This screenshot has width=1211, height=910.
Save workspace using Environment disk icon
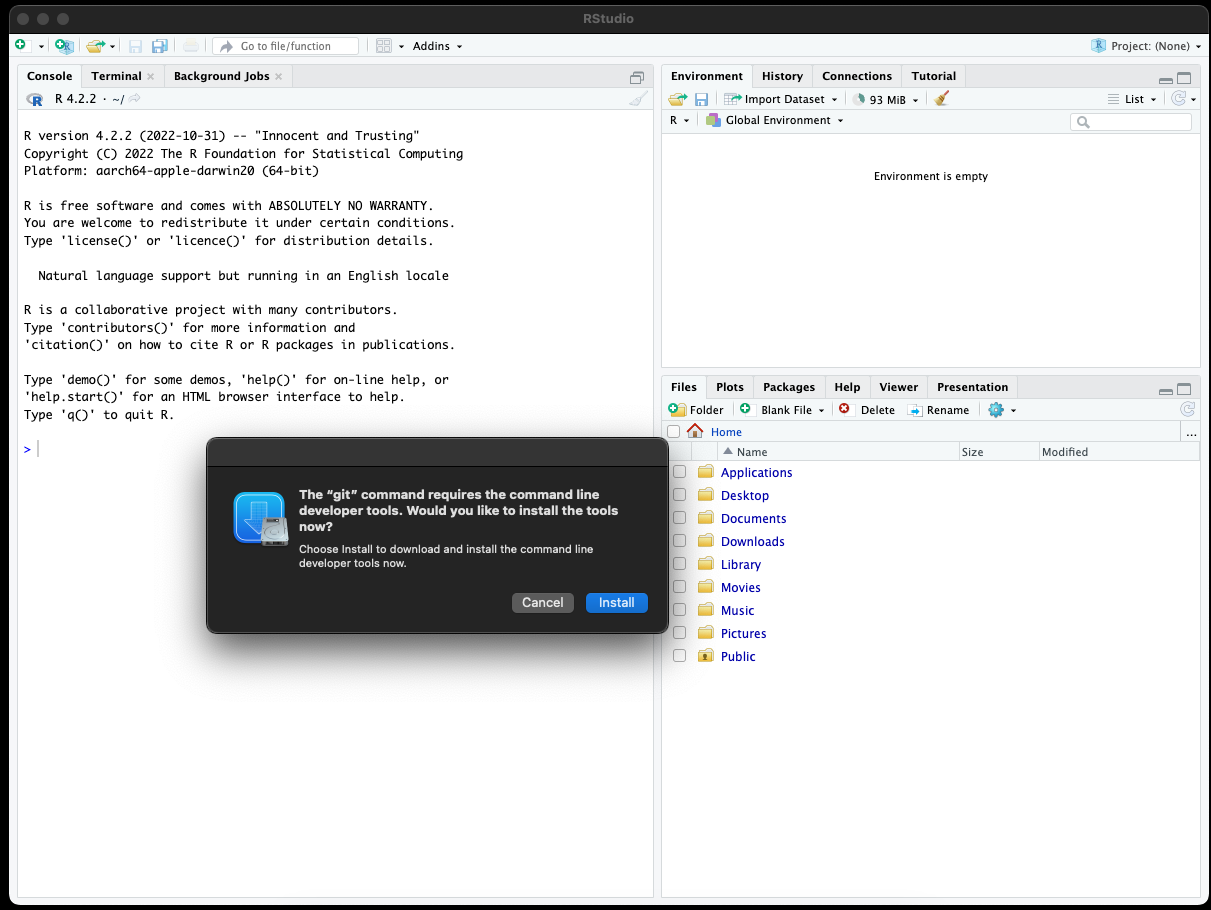click(x=701, y=99)
